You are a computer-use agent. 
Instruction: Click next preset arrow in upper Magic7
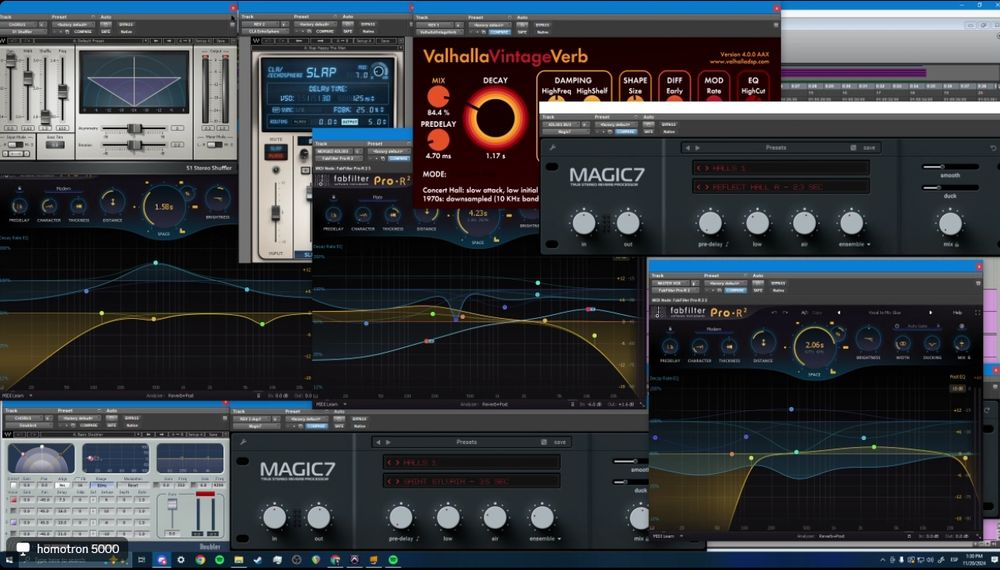pos(698,148)
